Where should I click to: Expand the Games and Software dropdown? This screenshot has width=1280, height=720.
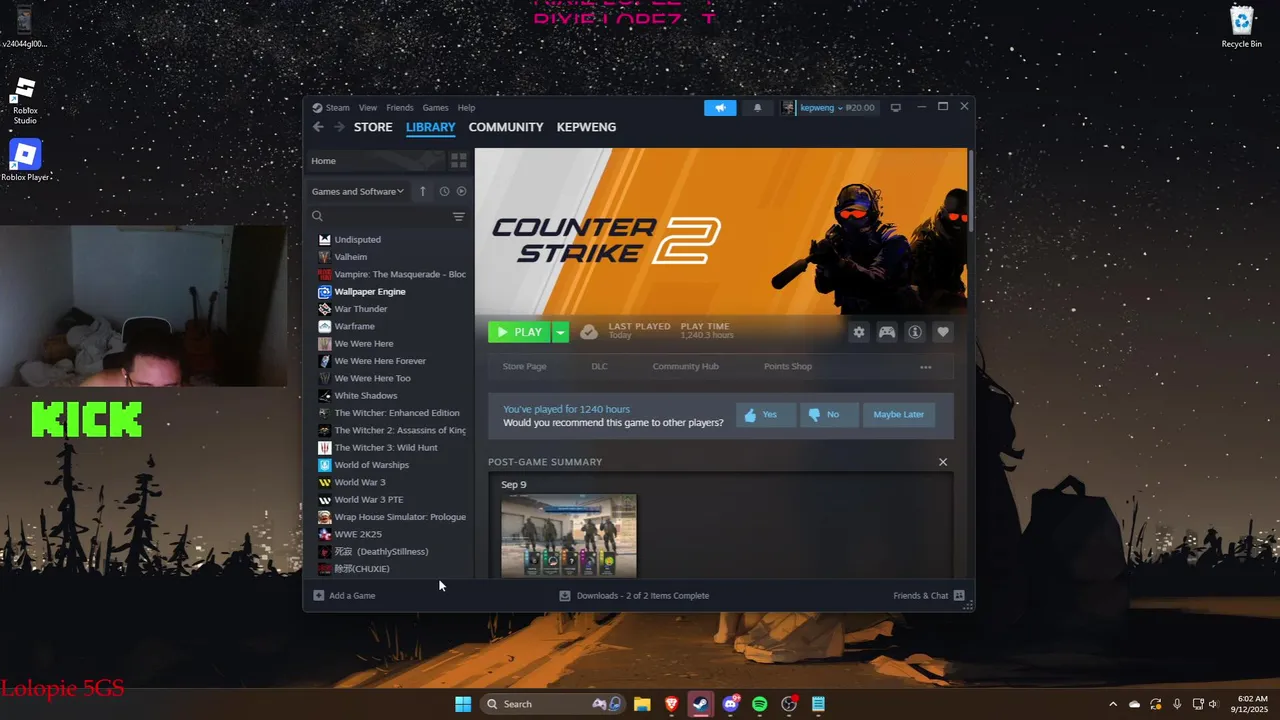pos(358,191)
